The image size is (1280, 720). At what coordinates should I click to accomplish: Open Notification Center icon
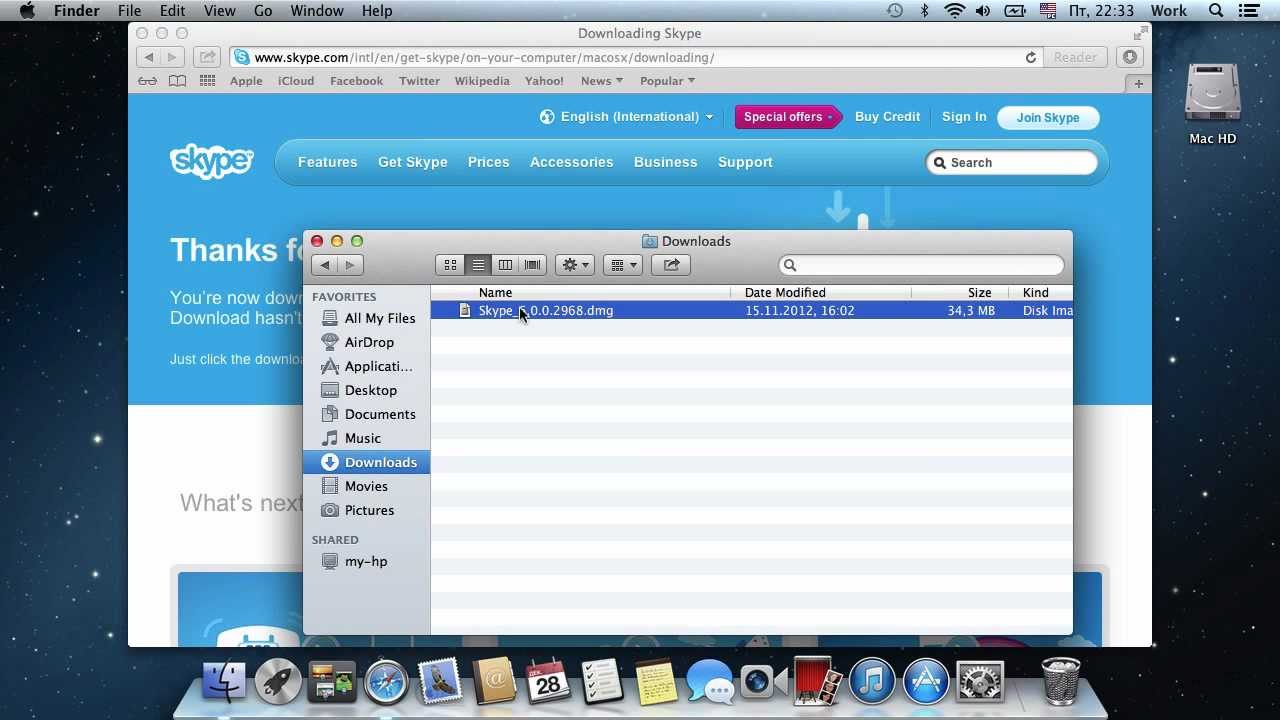(x=1249, y=11)
